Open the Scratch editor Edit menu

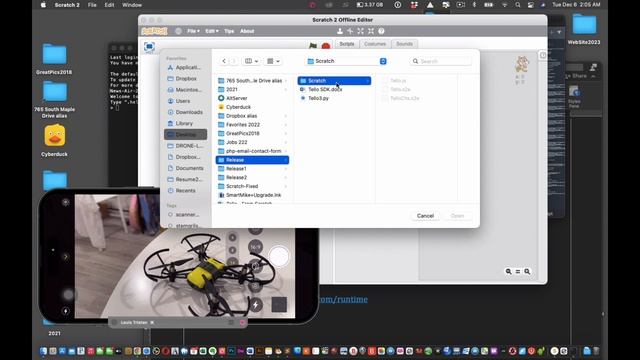211,31
